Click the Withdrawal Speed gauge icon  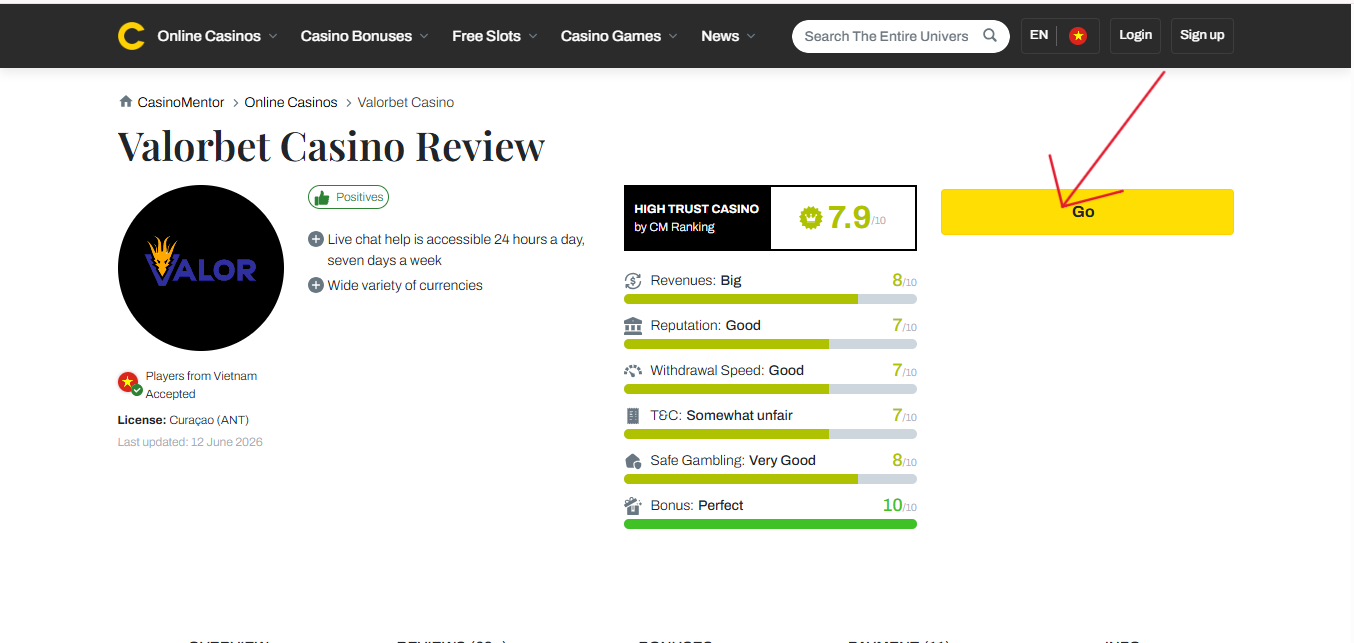[x=633, y=371]
